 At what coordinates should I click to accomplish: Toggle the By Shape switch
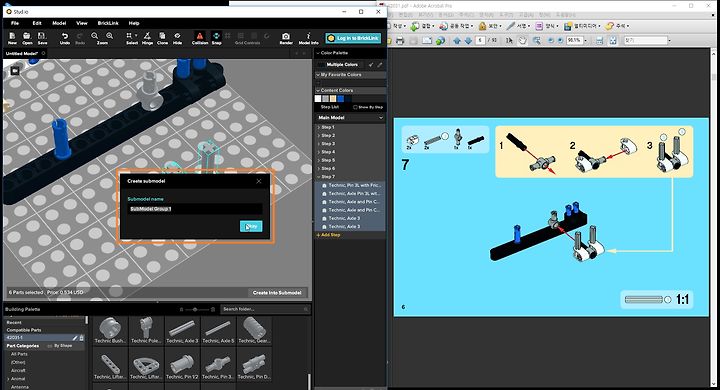[50, 346]
